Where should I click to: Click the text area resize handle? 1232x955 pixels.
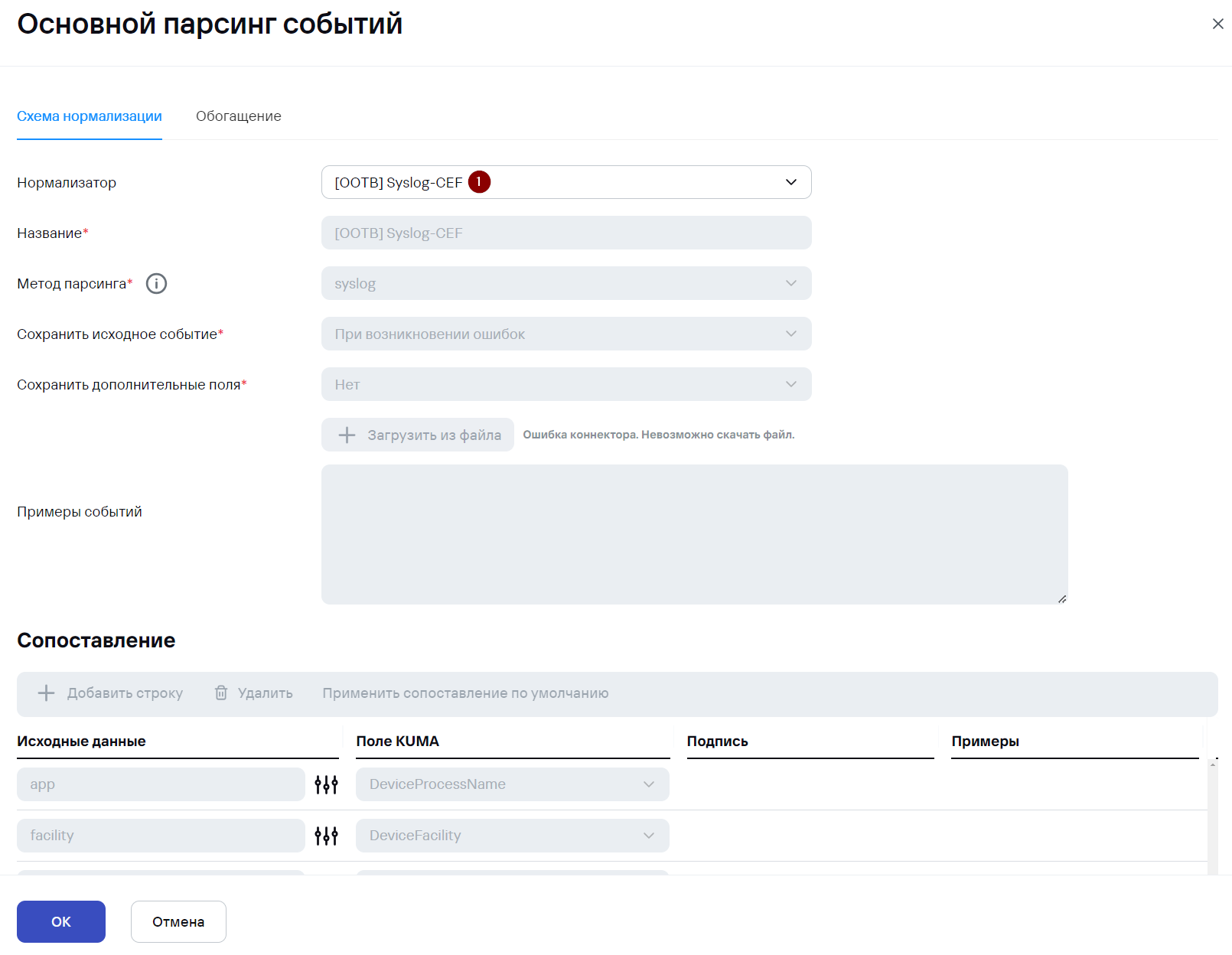click(x=1062, y=598)
